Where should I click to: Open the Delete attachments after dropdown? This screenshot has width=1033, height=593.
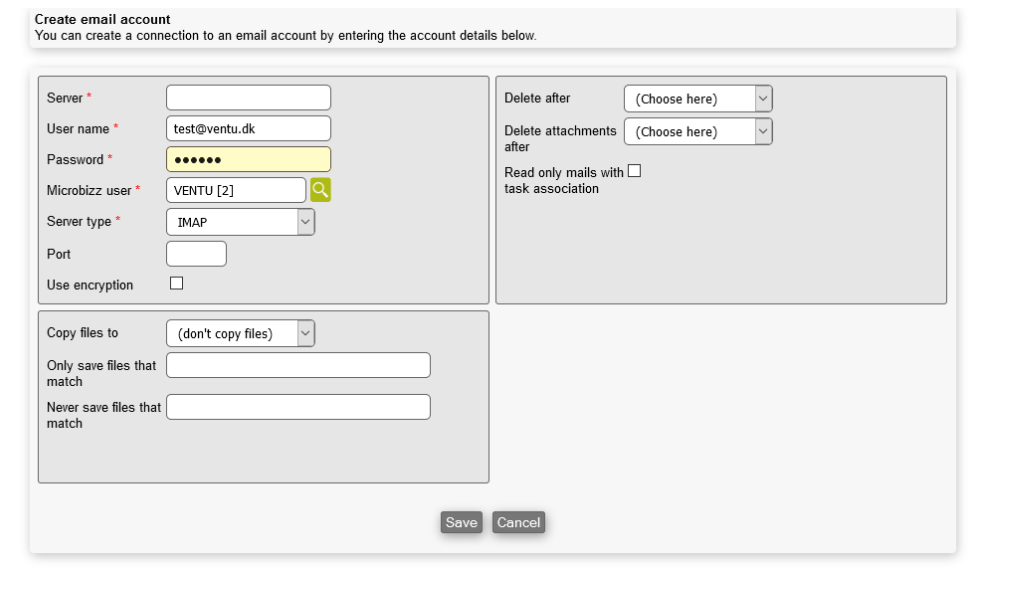pyautogui.click(x=698, y=132)
